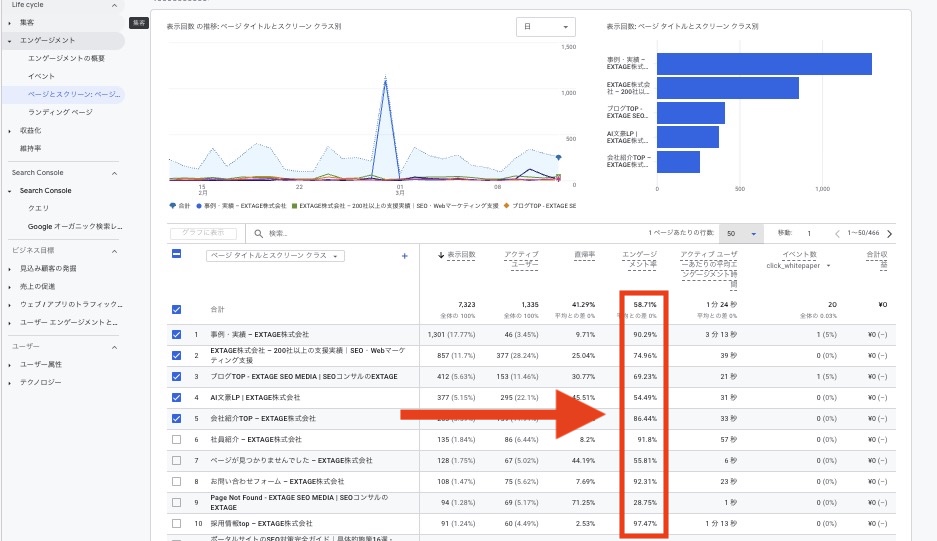Click ブログTOP legend color marker
Viewport: 937px width, 541px height.
point(507,206)
